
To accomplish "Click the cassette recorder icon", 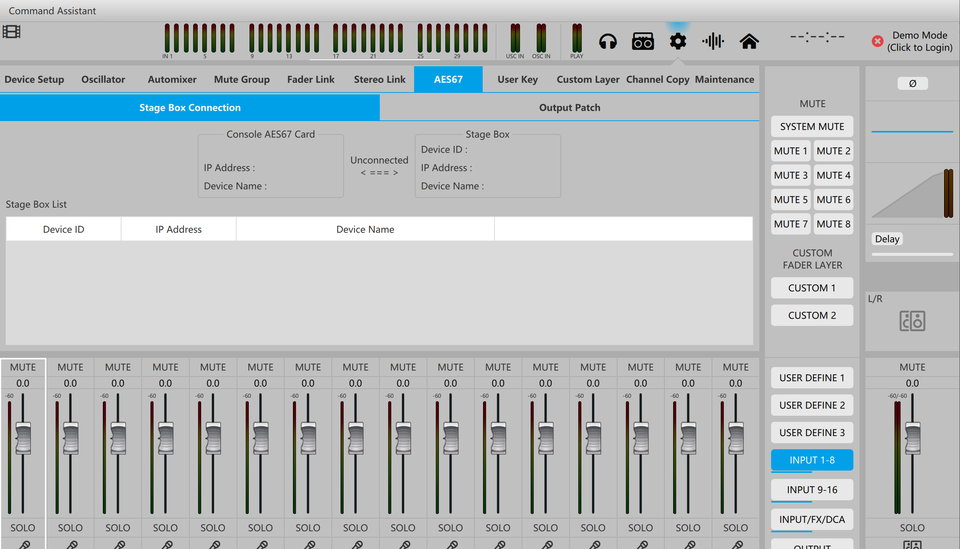I will (642, 41).
